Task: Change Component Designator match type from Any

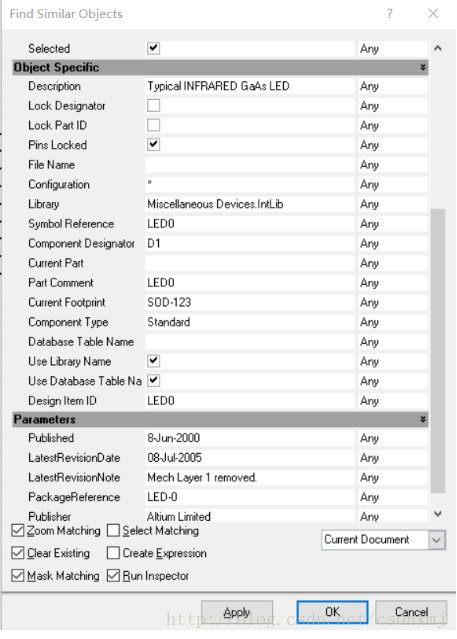Action: point(393,243)
